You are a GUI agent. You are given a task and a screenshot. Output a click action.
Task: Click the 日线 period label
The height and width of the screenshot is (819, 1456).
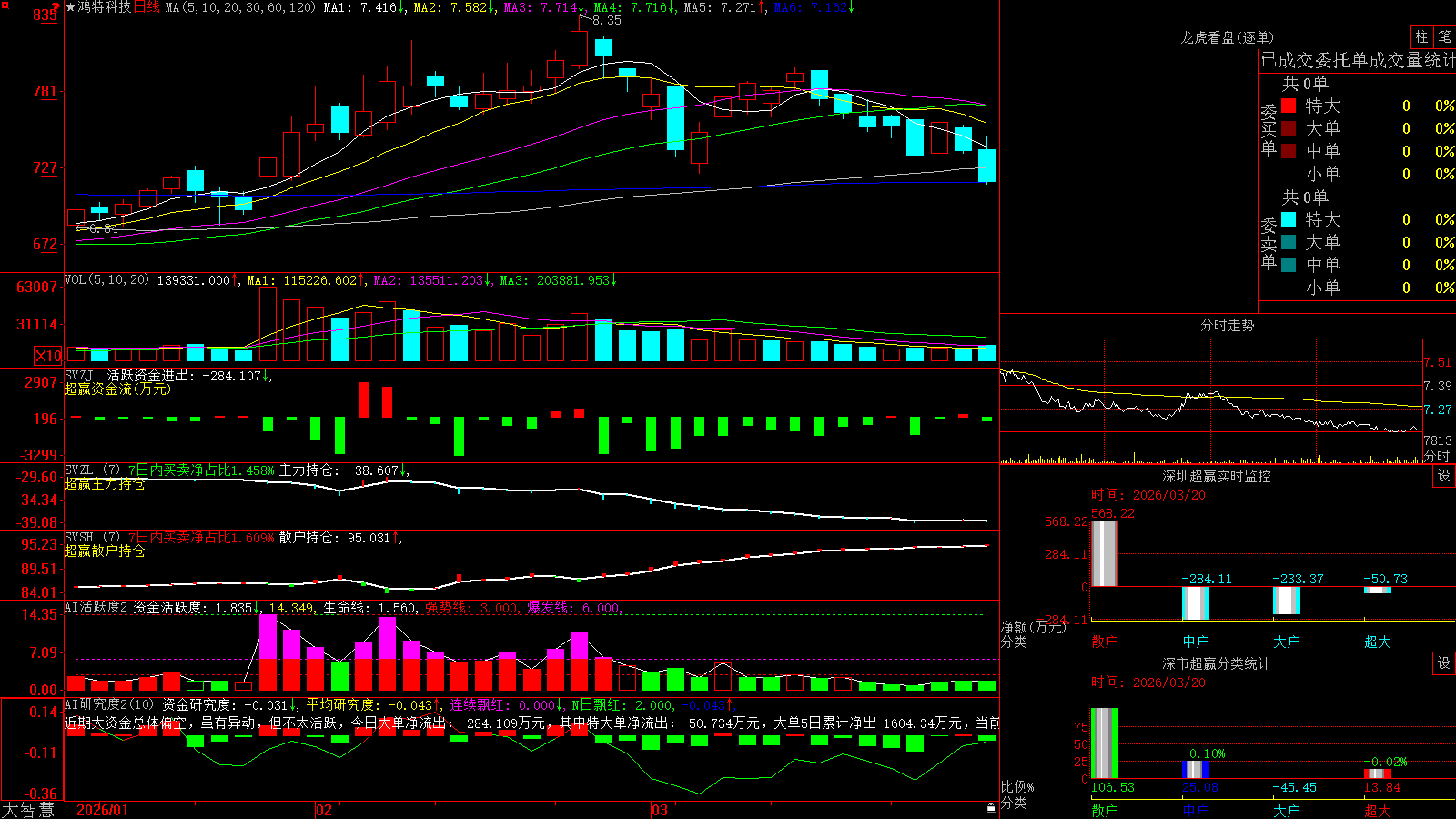point(147,7)
